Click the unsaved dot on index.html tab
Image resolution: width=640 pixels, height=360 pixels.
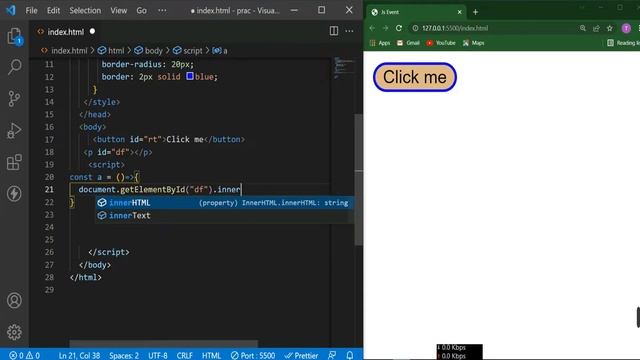point(92,31)
